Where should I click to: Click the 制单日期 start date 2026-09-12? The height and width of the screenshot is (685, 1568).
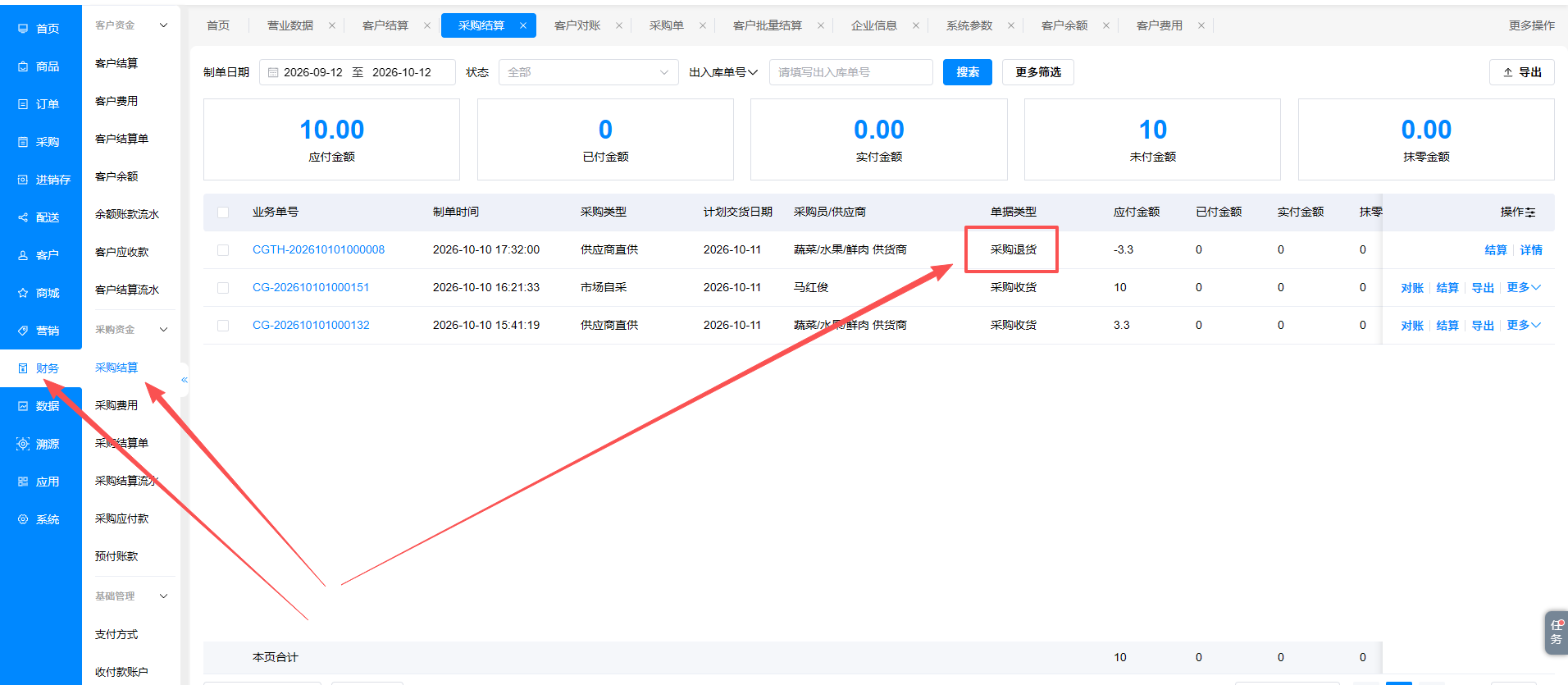[x=313, y=72]
